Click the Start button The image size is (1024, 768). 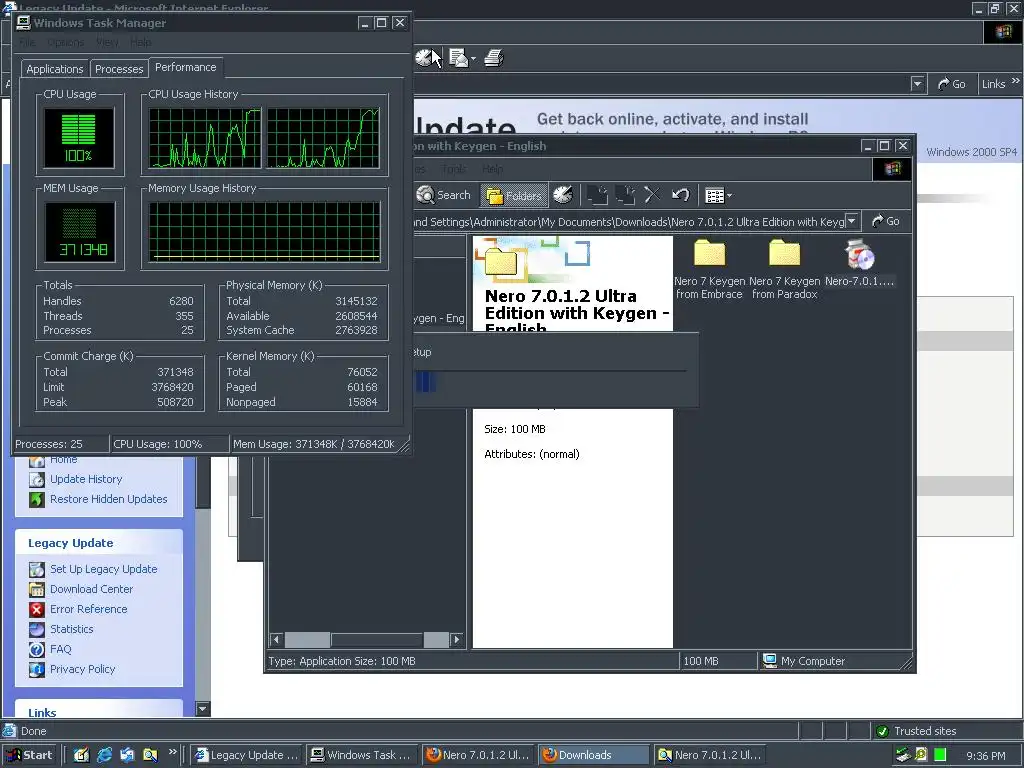point(30,755)
